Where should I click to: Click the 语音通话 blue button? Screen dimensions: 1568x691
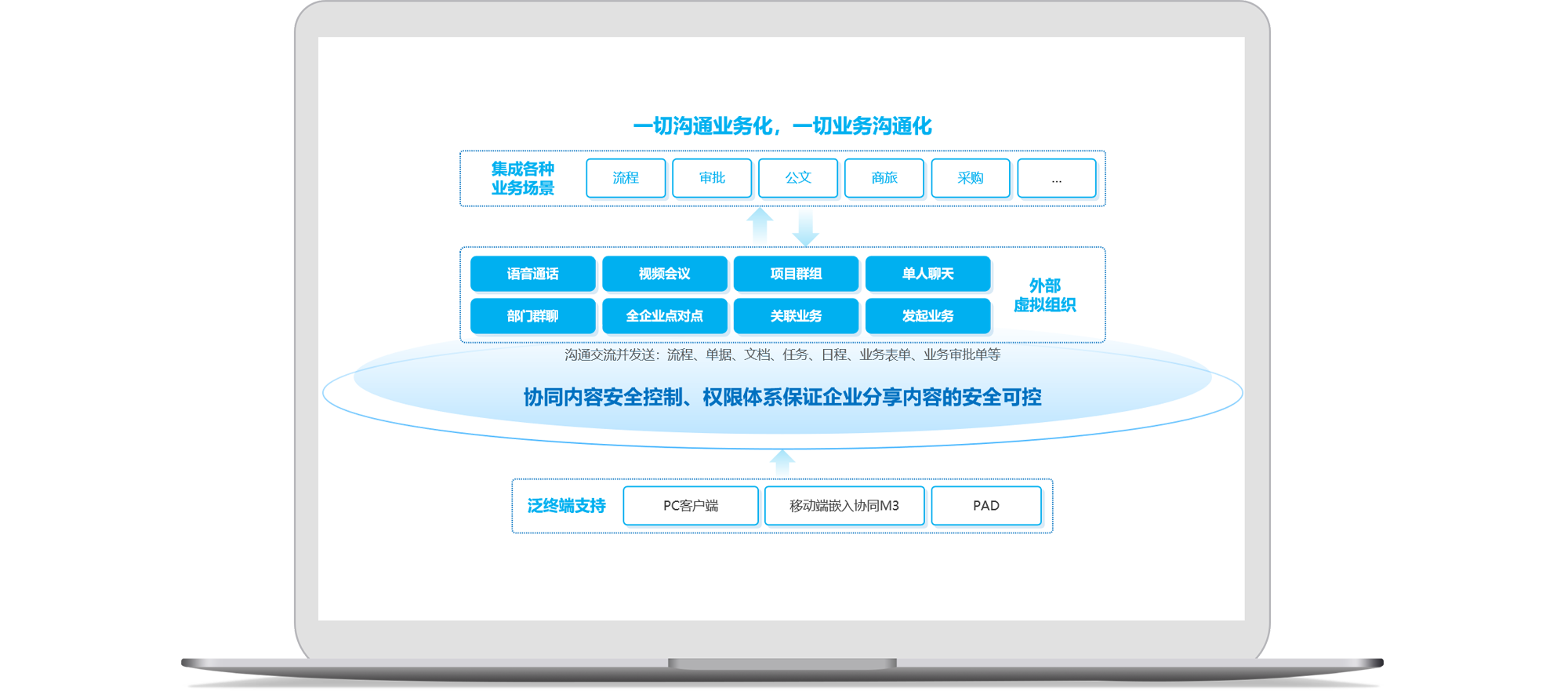(x=532, y=274)
